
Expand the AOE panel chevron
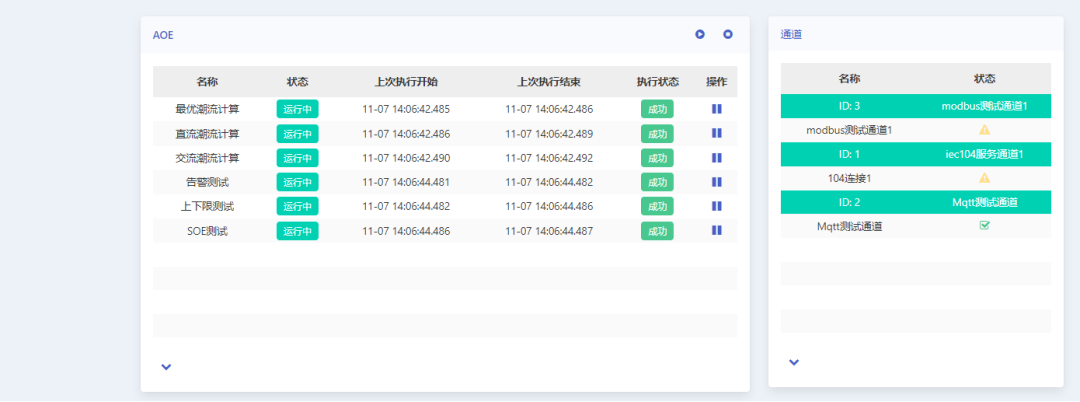tap(166, 367)
